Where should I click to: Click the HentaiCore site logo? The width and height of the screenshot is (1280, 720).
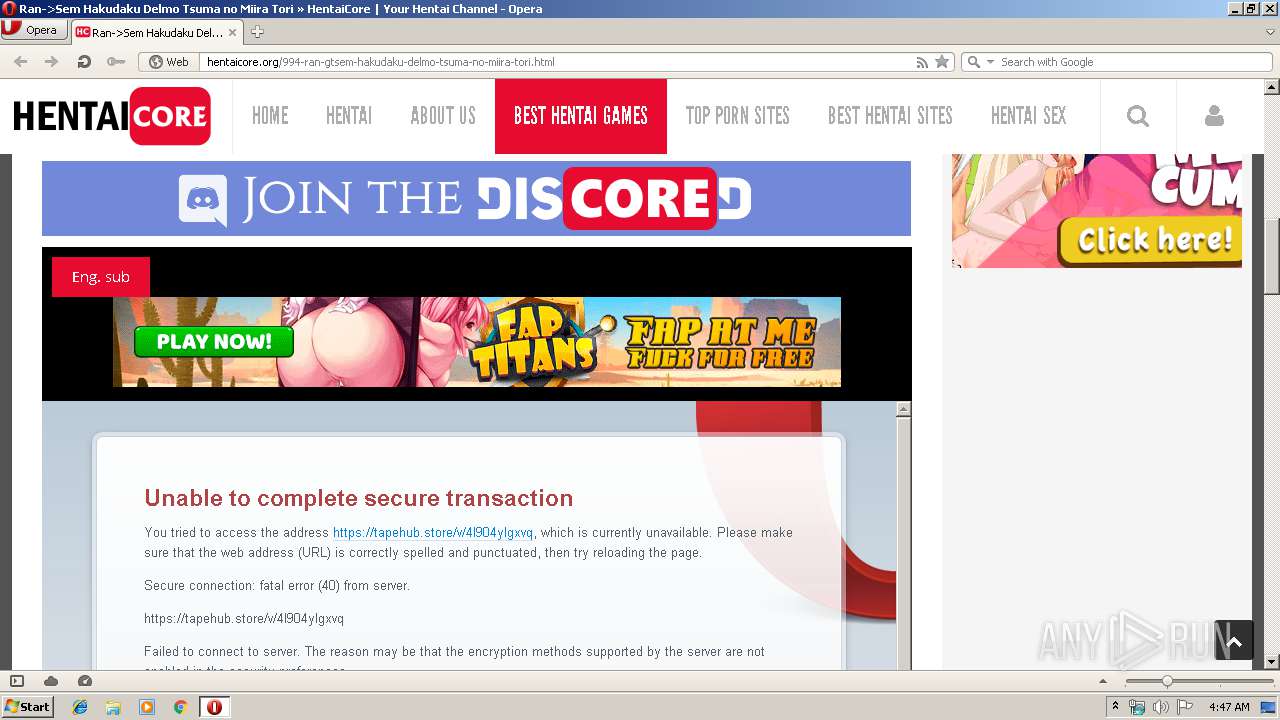(x=111, y=116)
